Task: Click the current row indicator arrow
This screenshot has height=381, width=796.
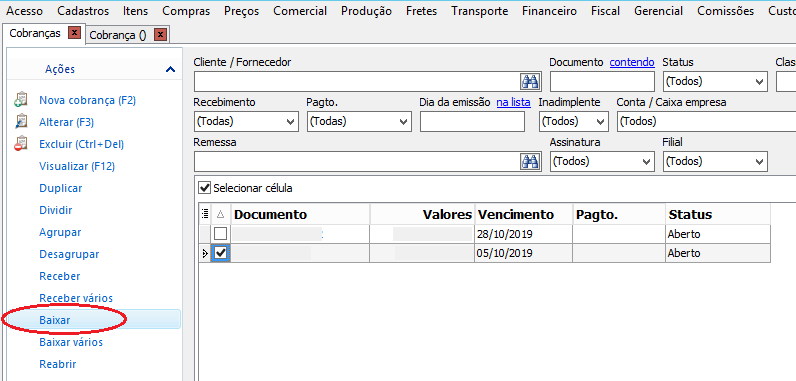Action: click(205, 253)
